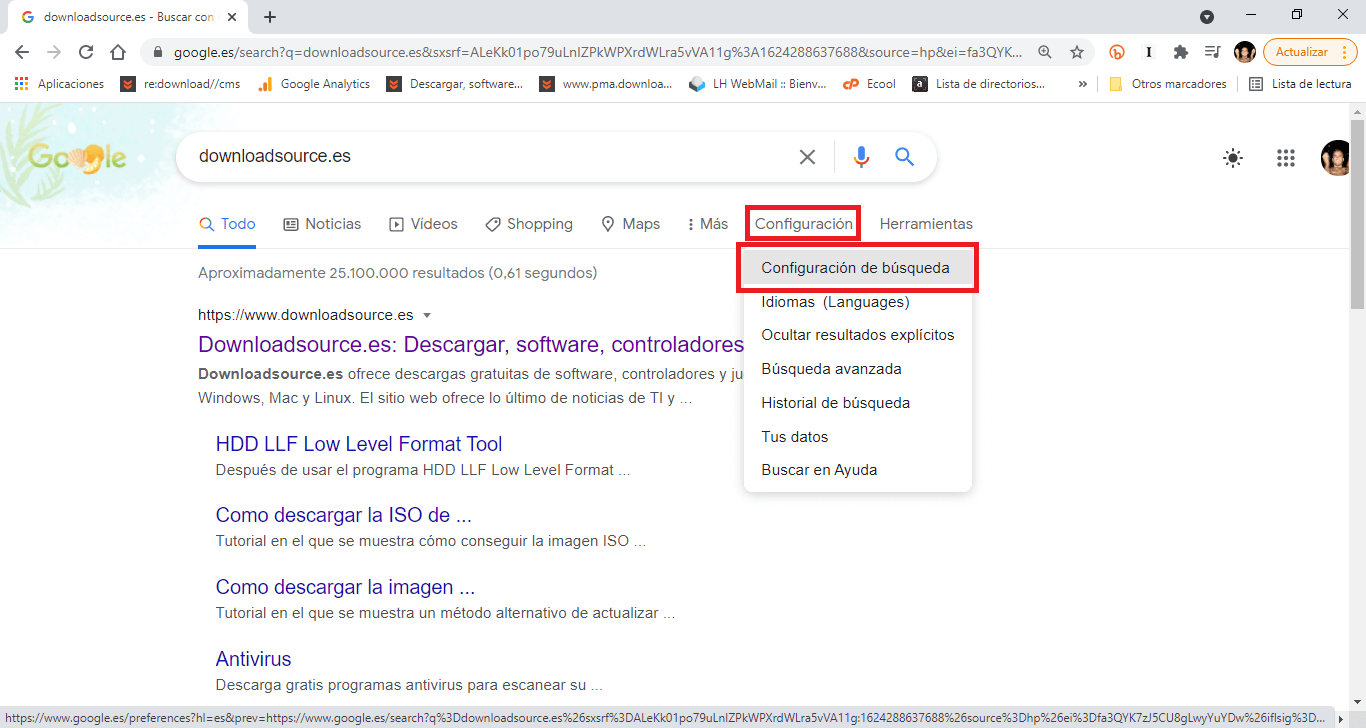Select Historial de búsqueda menu entry

click(x=857, y=403)
